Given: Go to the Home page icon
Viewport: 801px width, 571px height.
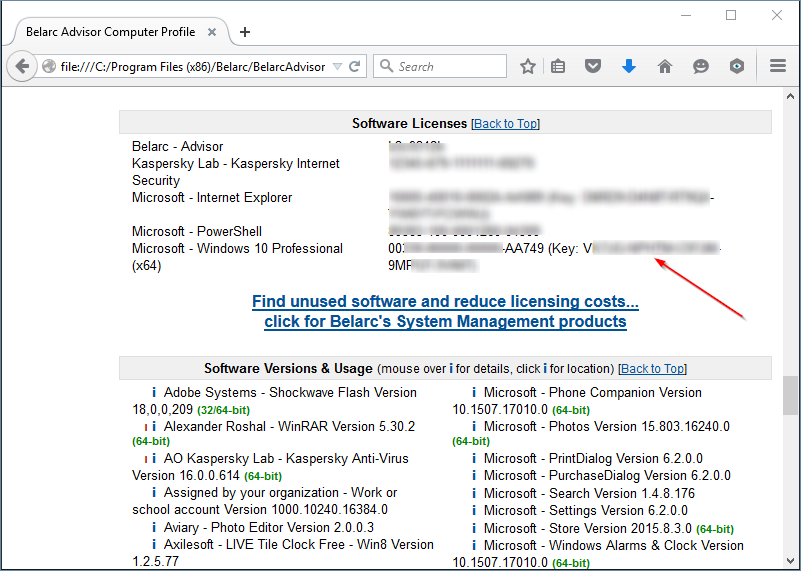Looking at the screenshot, I should [665, 67].
